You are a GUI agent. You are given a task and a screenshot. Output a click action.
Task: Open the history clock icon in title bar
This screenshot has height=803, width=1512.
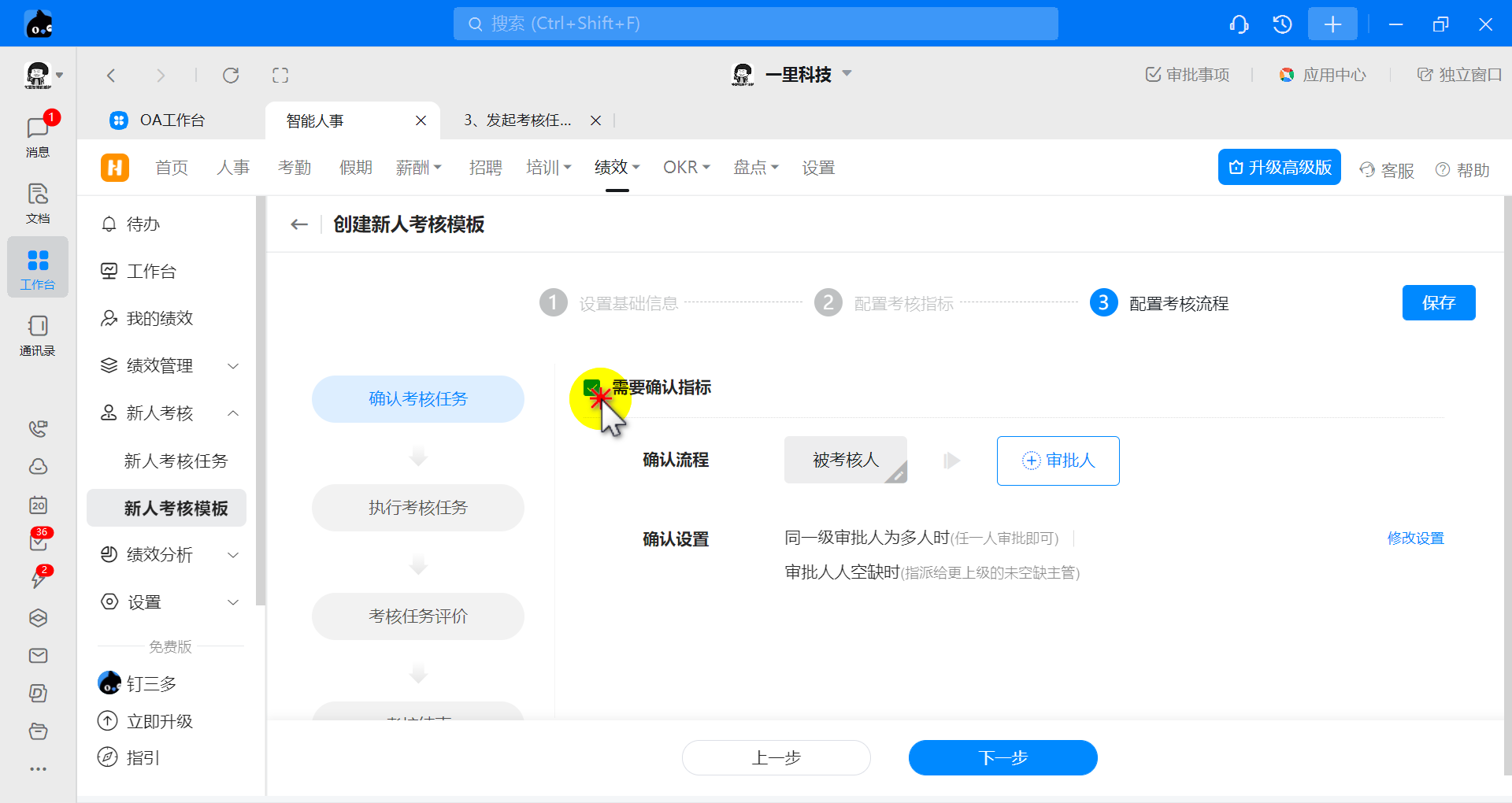tap(1282, 24)
